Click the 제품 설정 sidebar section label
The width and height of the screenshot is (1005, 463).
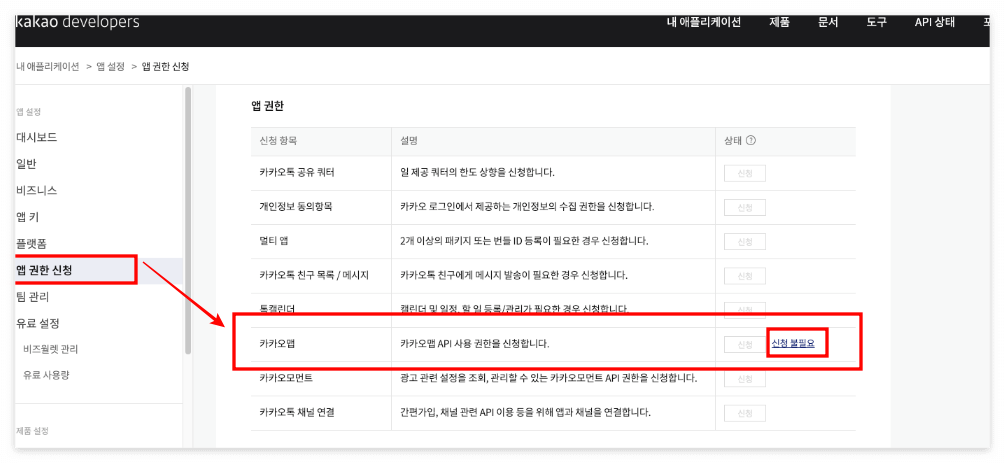(x=32, y=430)
